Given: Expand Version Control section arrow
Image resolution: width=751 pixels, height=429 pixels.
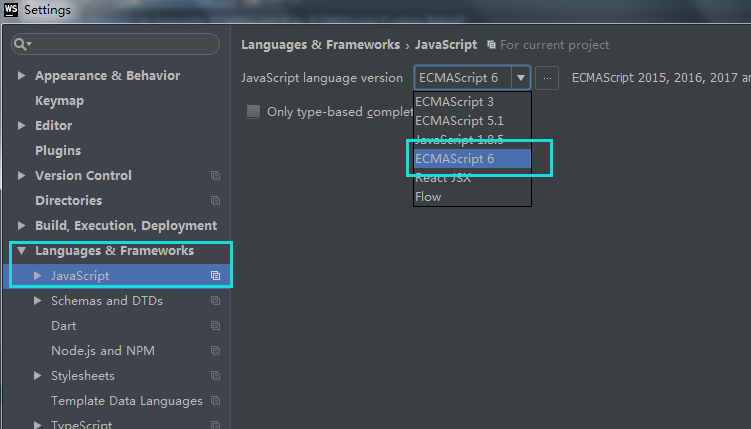Looking at the screenshot, I should click(x=22, y=175).
